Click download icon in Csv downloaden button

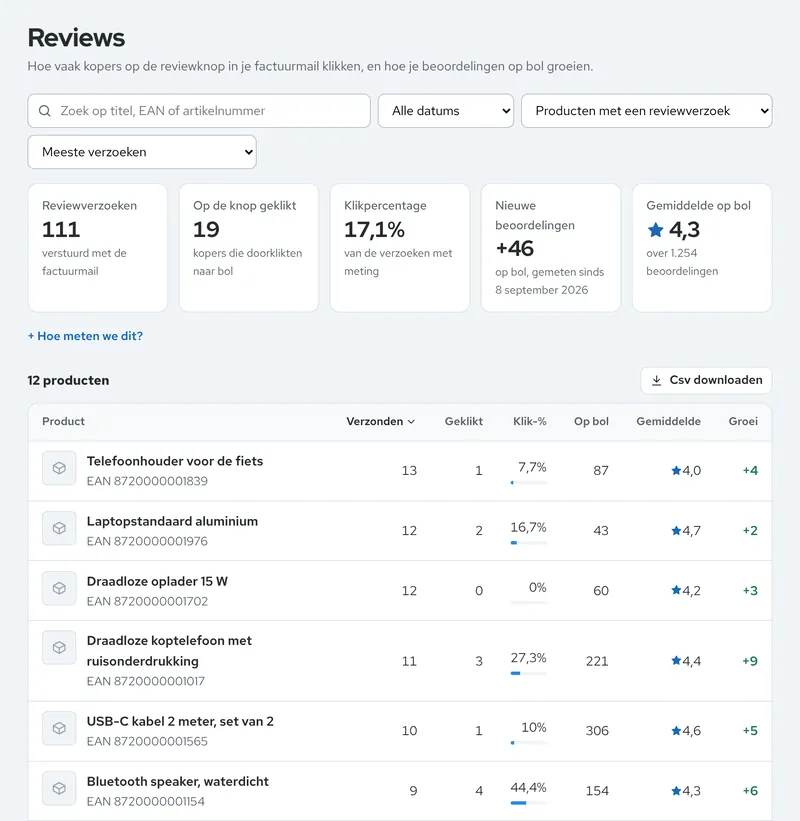tap(656, 381)
